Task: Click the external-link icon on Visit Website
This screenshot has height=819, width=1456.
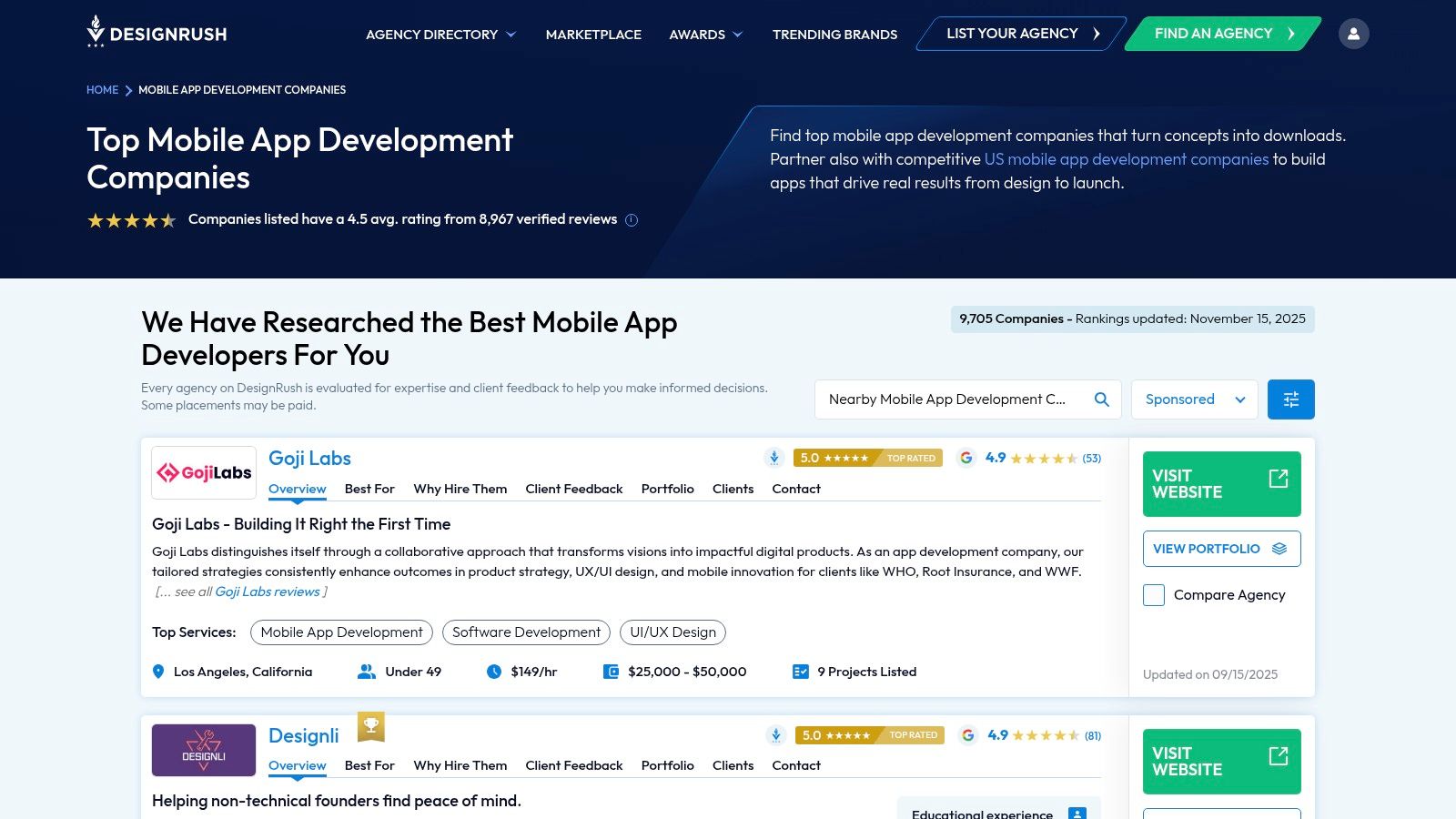Action: 1279,477
